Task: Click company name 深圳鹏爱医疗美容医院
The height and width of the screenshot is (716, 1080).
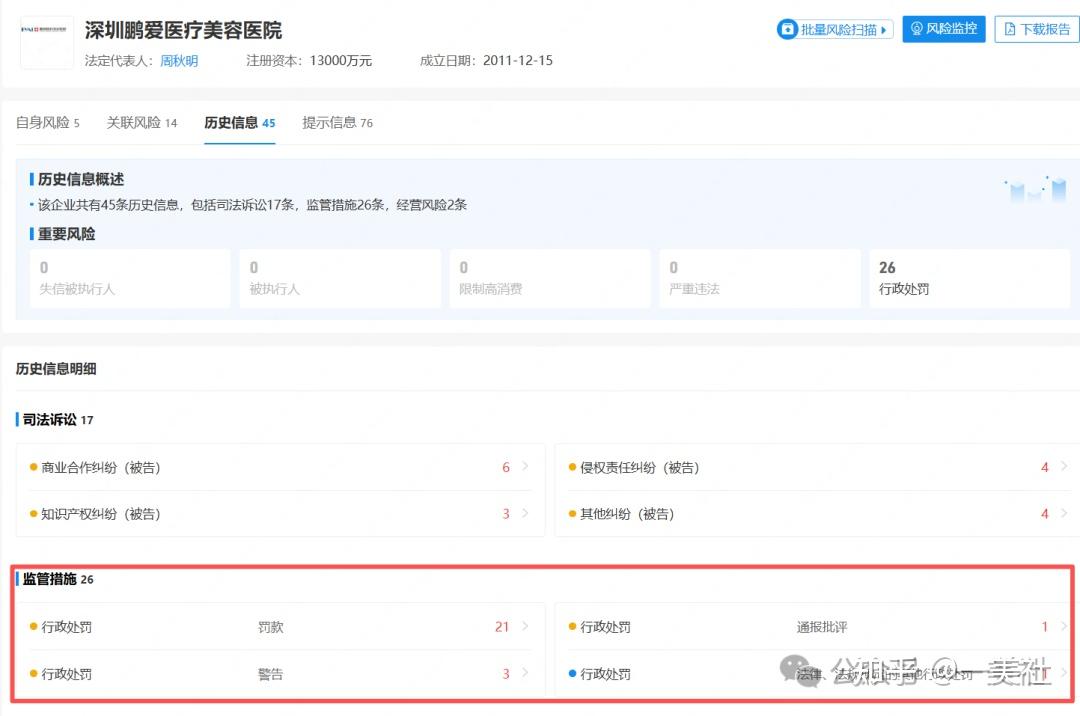Action: click(x=183, y=30)
